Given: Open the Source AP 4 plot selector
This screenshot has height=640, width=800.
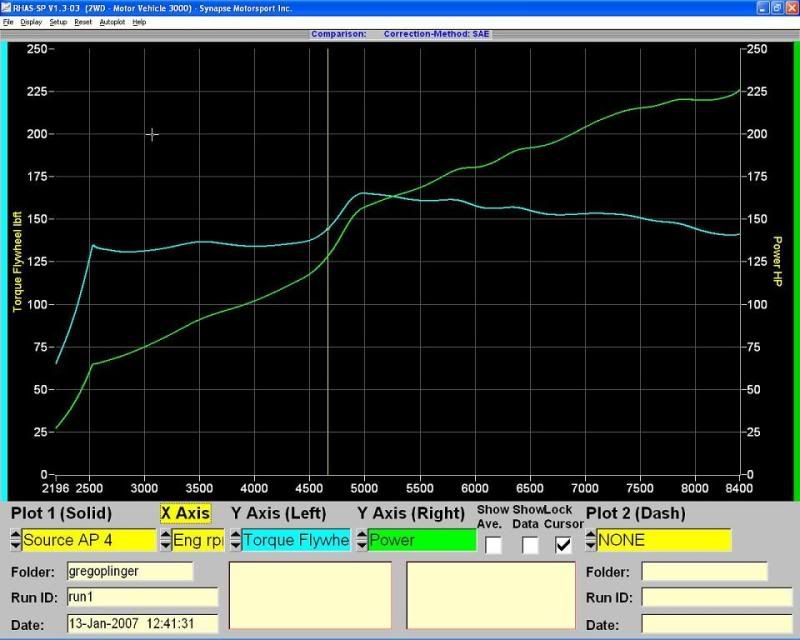Looking at the screenshot, I should [x=89, y=540].
